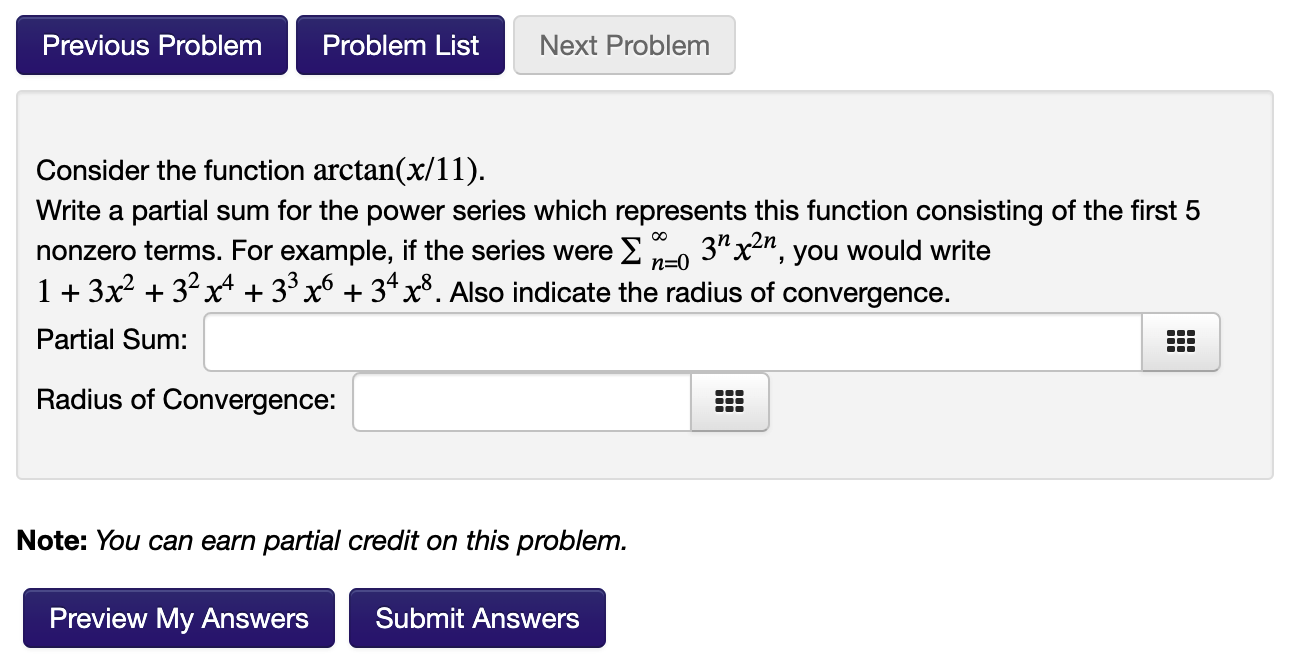The image size is (1308, 666).
Task: Click inside the Partial Sum answer box
Action: [x=670, y=341]
